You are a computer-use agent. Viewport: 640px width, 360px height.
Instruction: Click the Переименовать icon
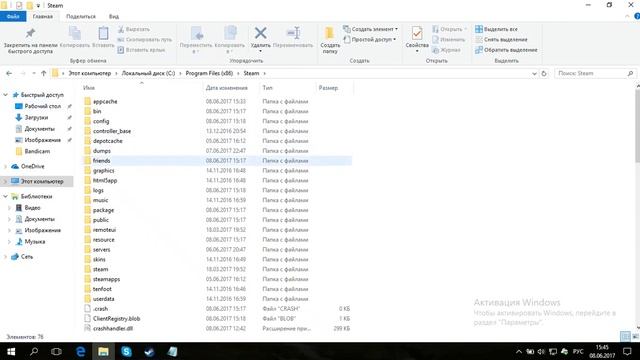[293, 33]
